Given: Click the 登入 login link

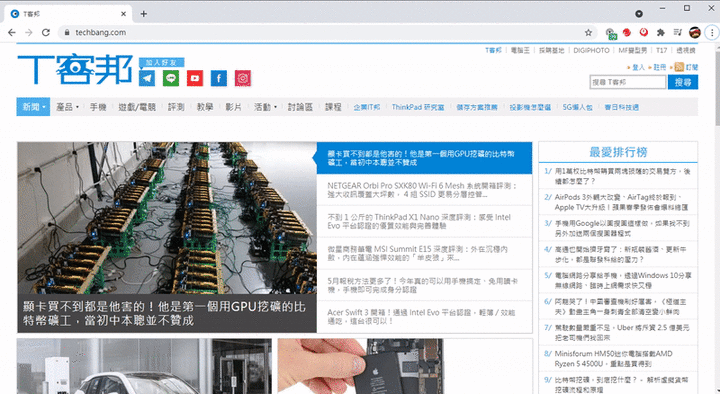Looking at the screenshot, I should (x=638, y=67).
